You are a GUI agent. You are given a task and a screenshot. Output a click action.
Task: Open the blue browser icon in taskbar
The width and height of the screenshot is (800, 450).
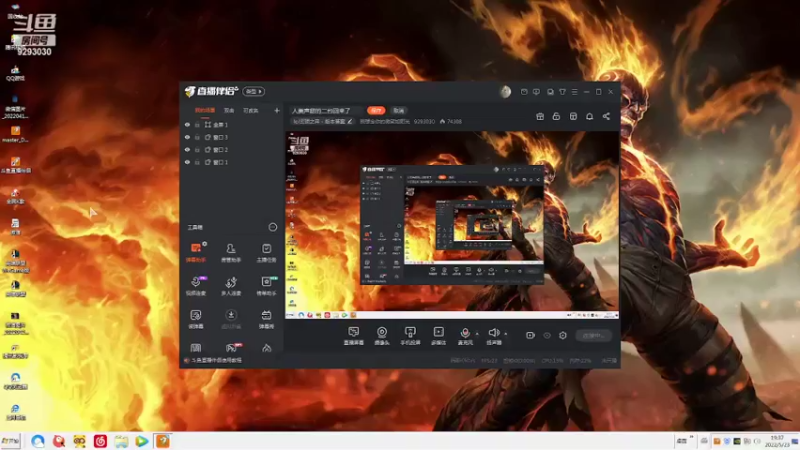(x=38, y=441)
